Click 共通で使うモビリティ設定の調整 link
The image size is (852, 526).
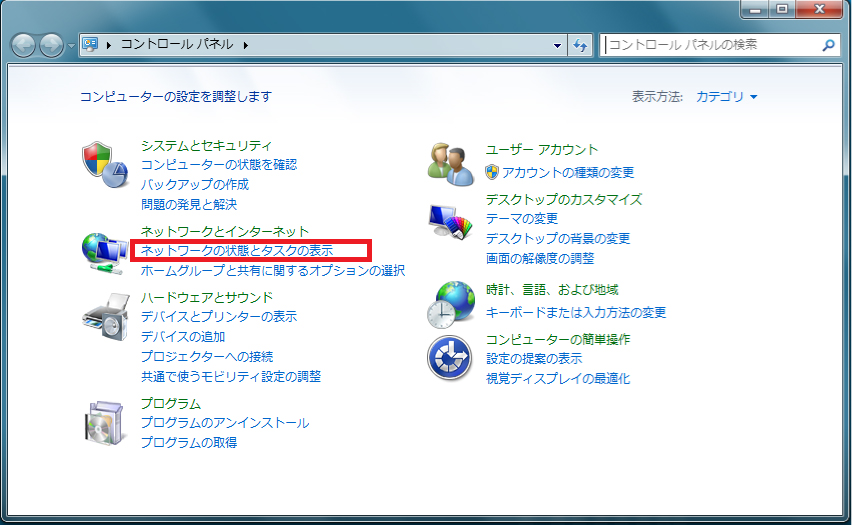(x=231, y=376)
